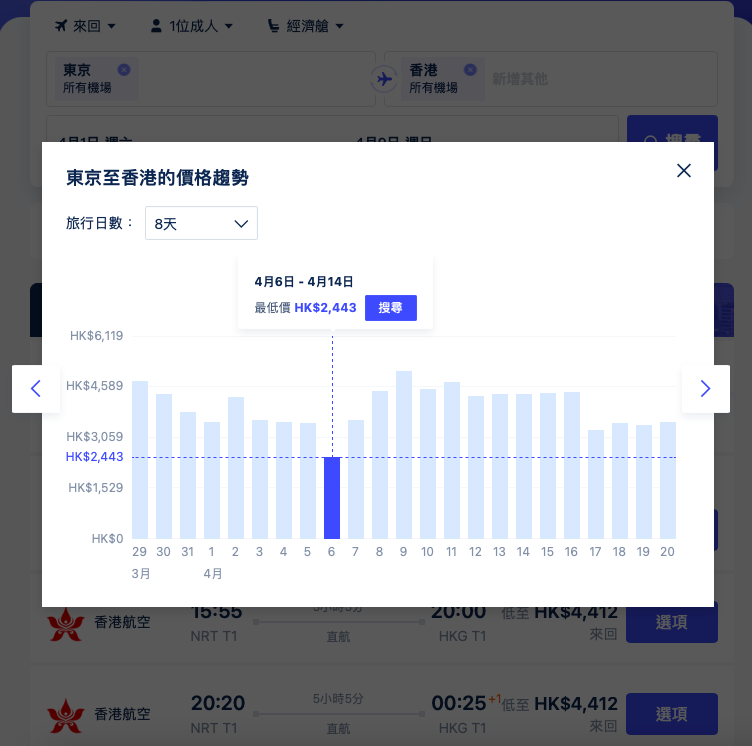This screenshot has height=746, width=752.
Task: Open the 1位成人 passenger dropdown
Action: (191, 25)
